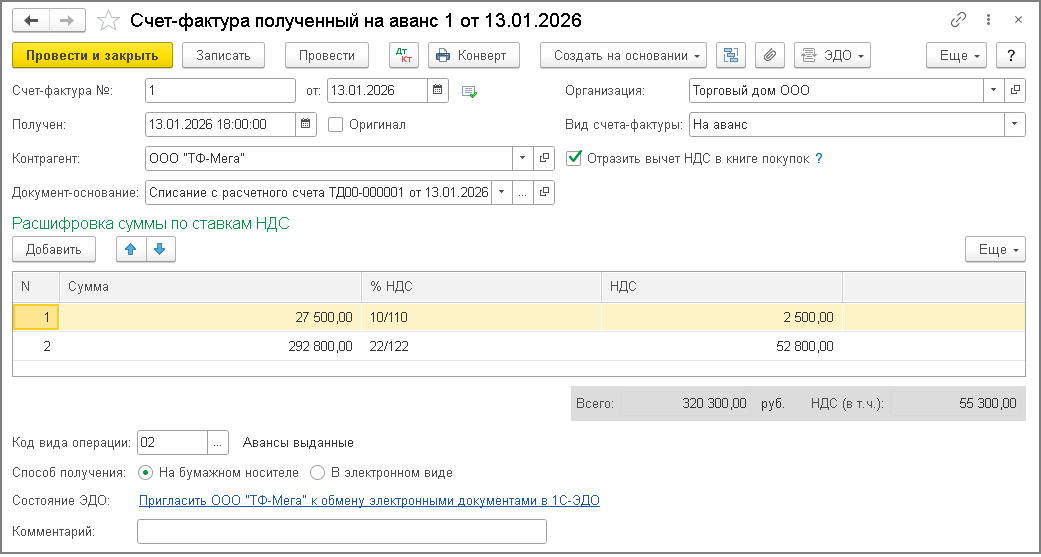Move row up with the arrow icon
The image size is (1041, 557).
(x=130, y=249)
